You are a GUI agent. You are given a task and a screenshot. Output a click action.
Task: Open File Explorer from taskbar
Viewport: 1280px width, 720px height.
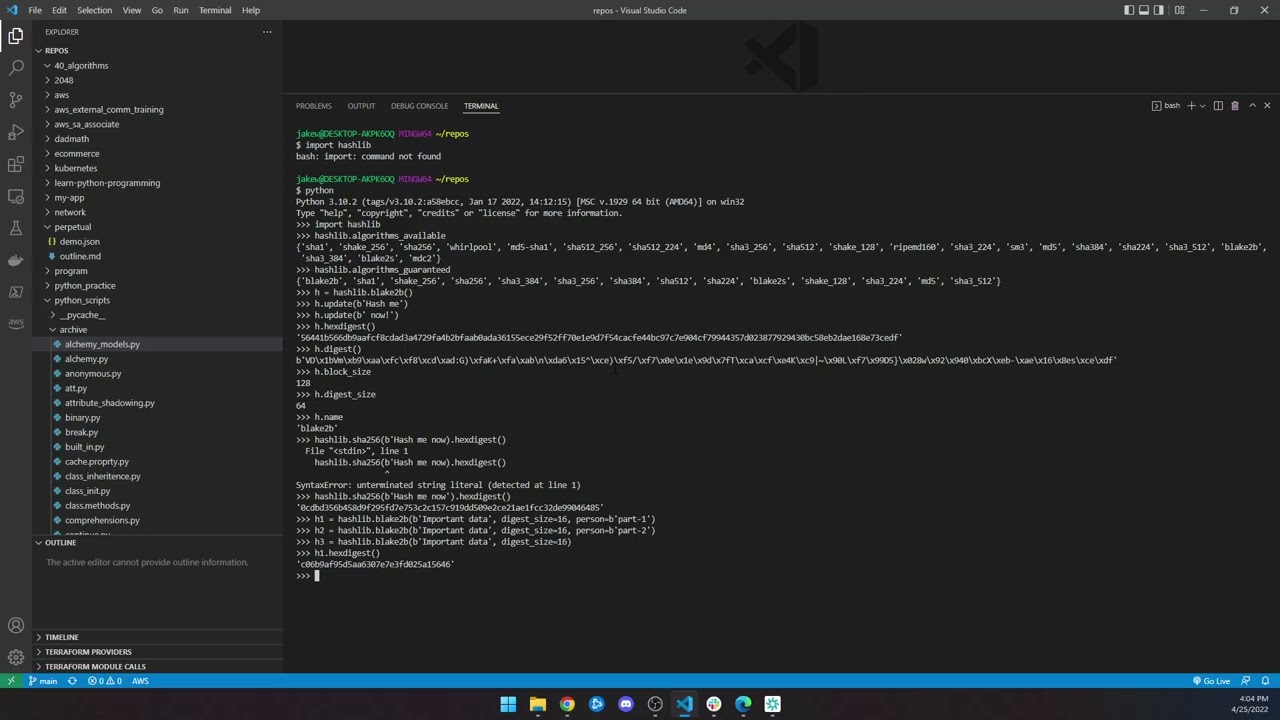click(x=538, y=704)
